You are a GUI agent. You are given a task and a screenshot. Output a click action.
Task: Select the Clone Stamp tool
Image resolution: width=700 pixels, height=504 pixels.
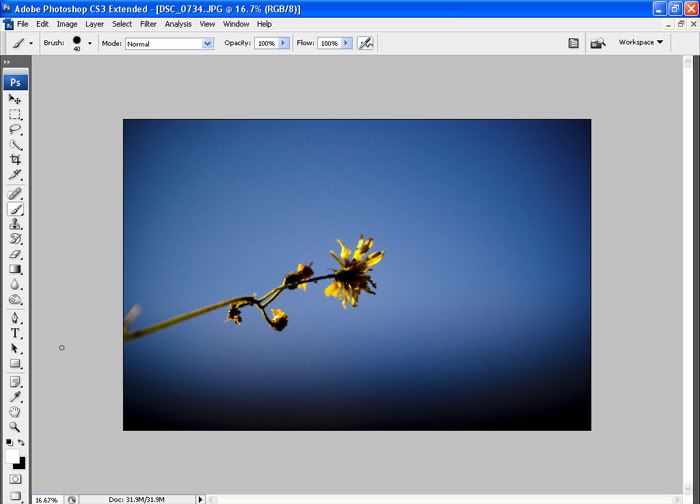(15, 224)
